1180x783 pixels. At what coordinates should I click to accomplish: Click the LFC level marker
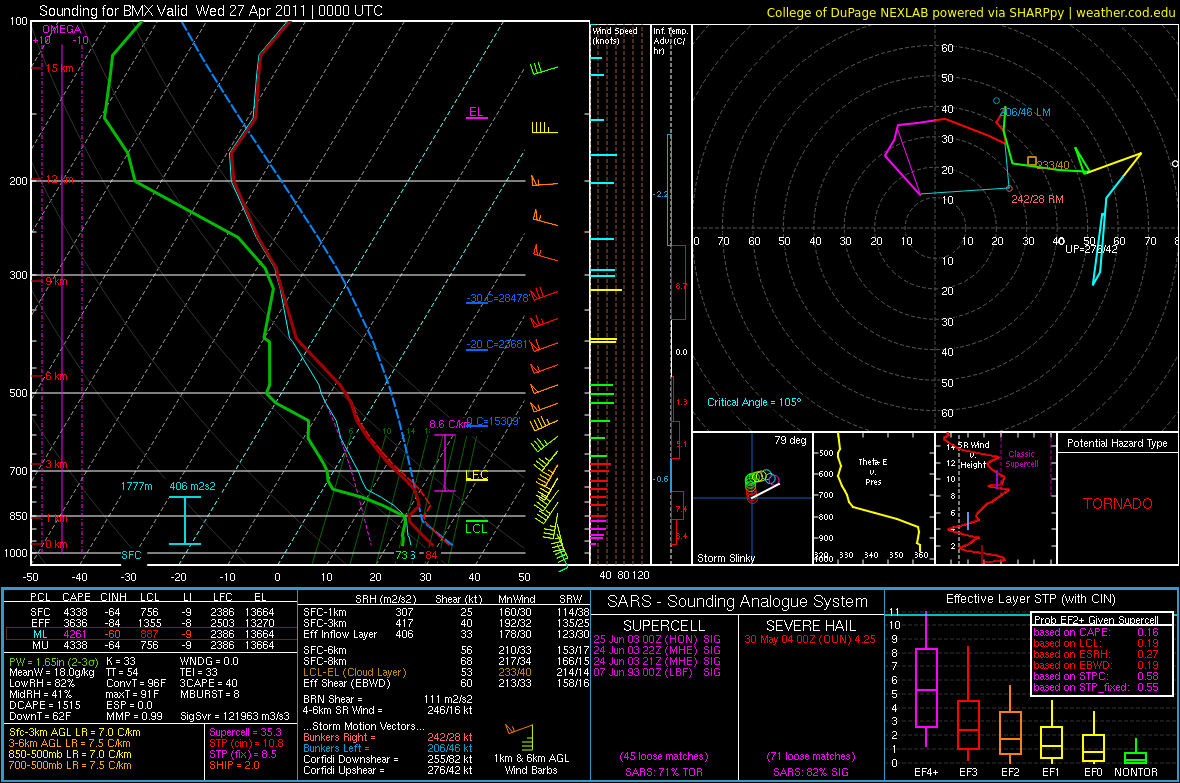[x=476, y=475]
